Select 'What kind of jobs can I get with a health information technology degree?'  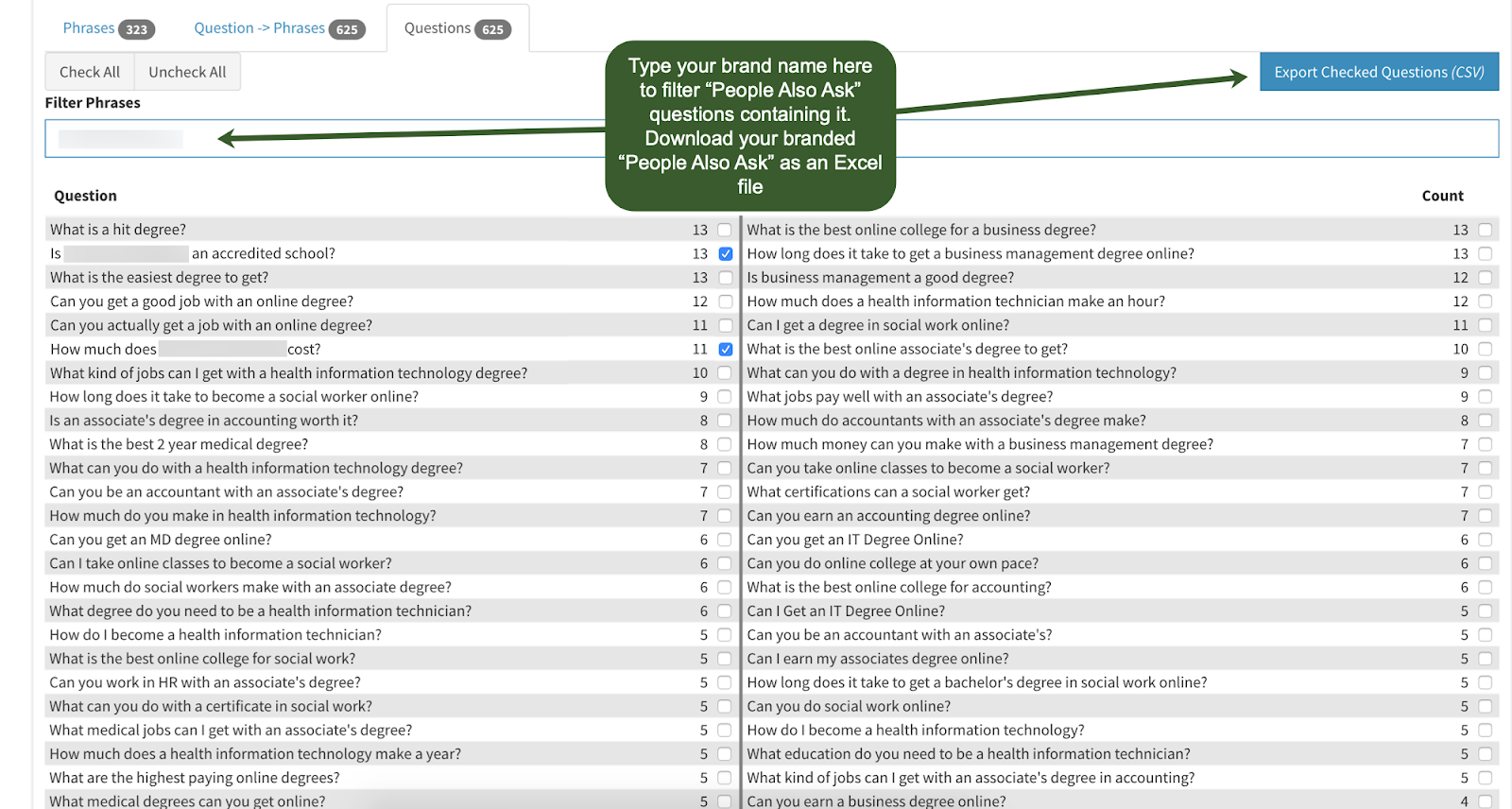click(725, 373)
